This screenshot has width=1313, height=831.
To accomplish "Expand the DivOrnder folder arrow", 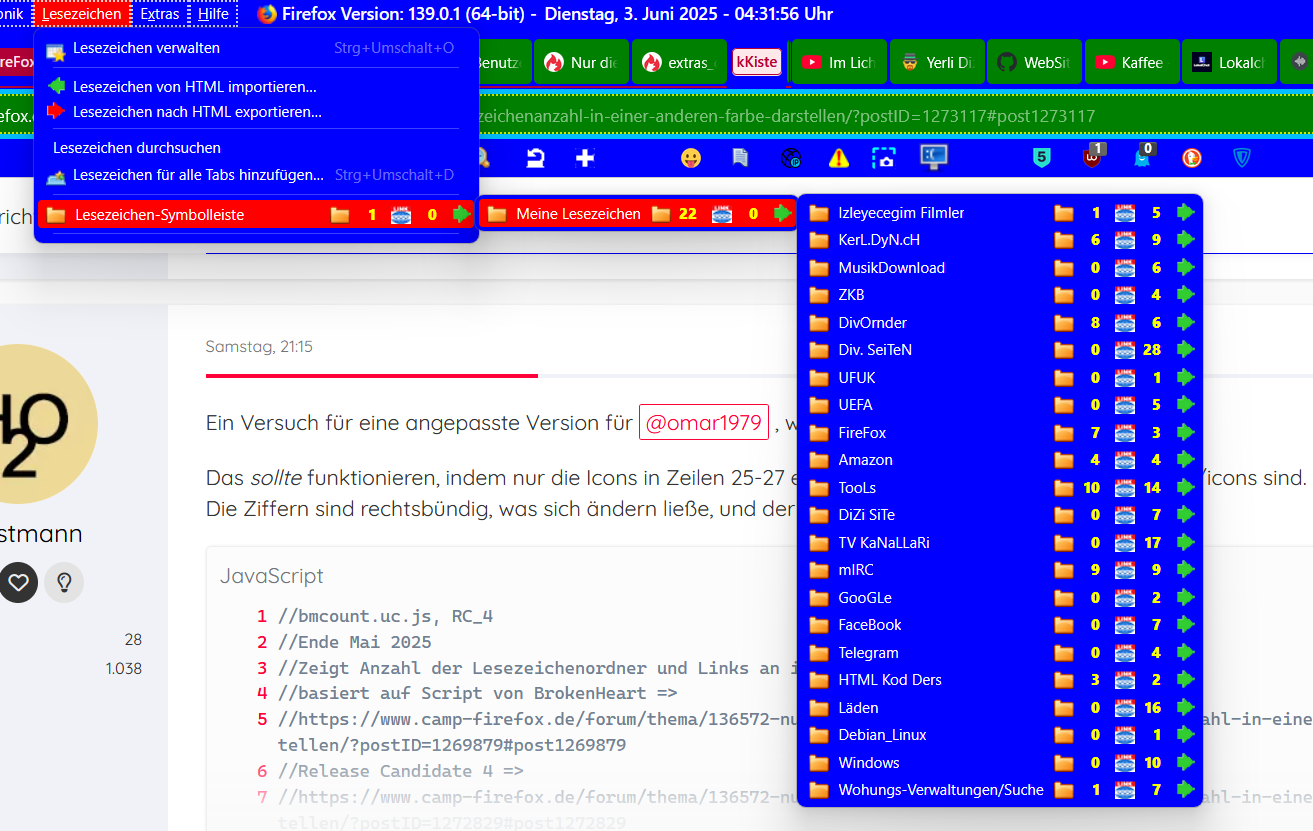I will (x=1186, y=323).
